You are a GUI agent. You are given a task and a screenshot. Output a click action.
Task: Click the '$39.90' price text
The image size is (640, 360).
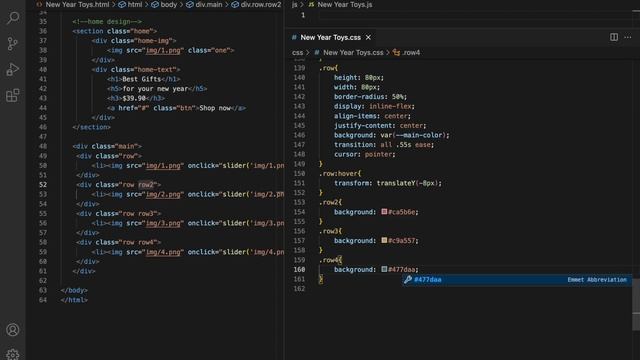click(x=134, y=98)
